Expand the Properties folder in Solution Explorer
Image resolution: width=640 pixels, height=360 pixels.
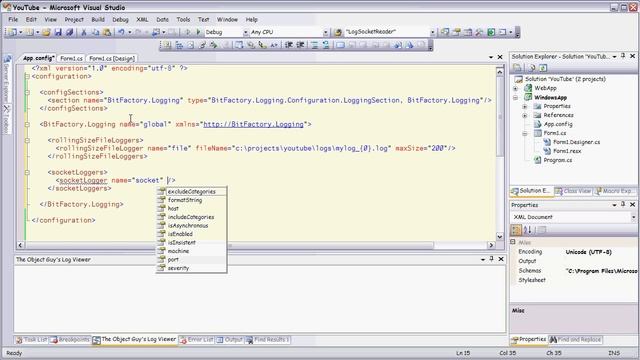coord(525,107)
